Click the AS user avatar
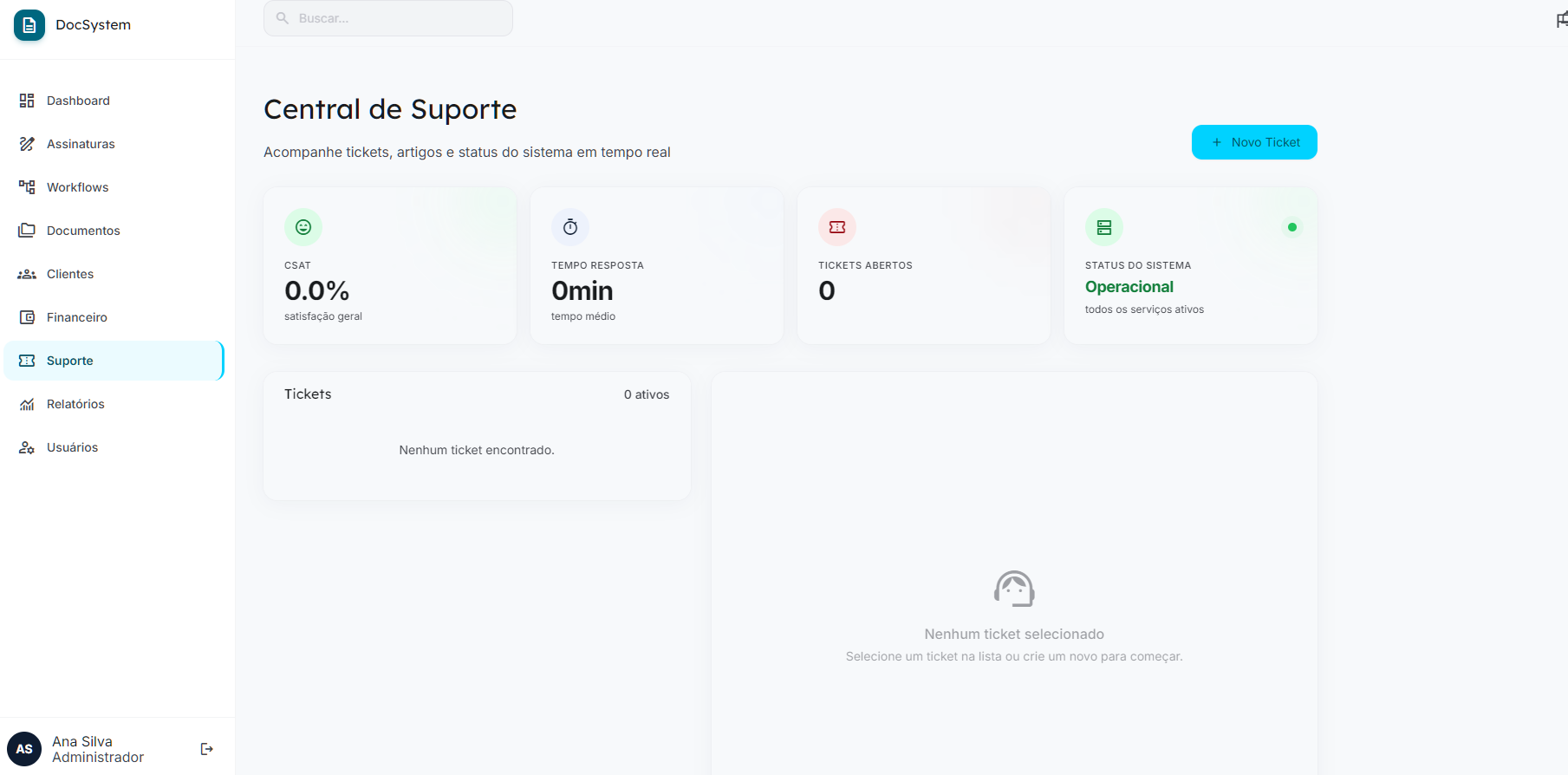The width and height of the screenshot is (1568, 775). [24, 749]
